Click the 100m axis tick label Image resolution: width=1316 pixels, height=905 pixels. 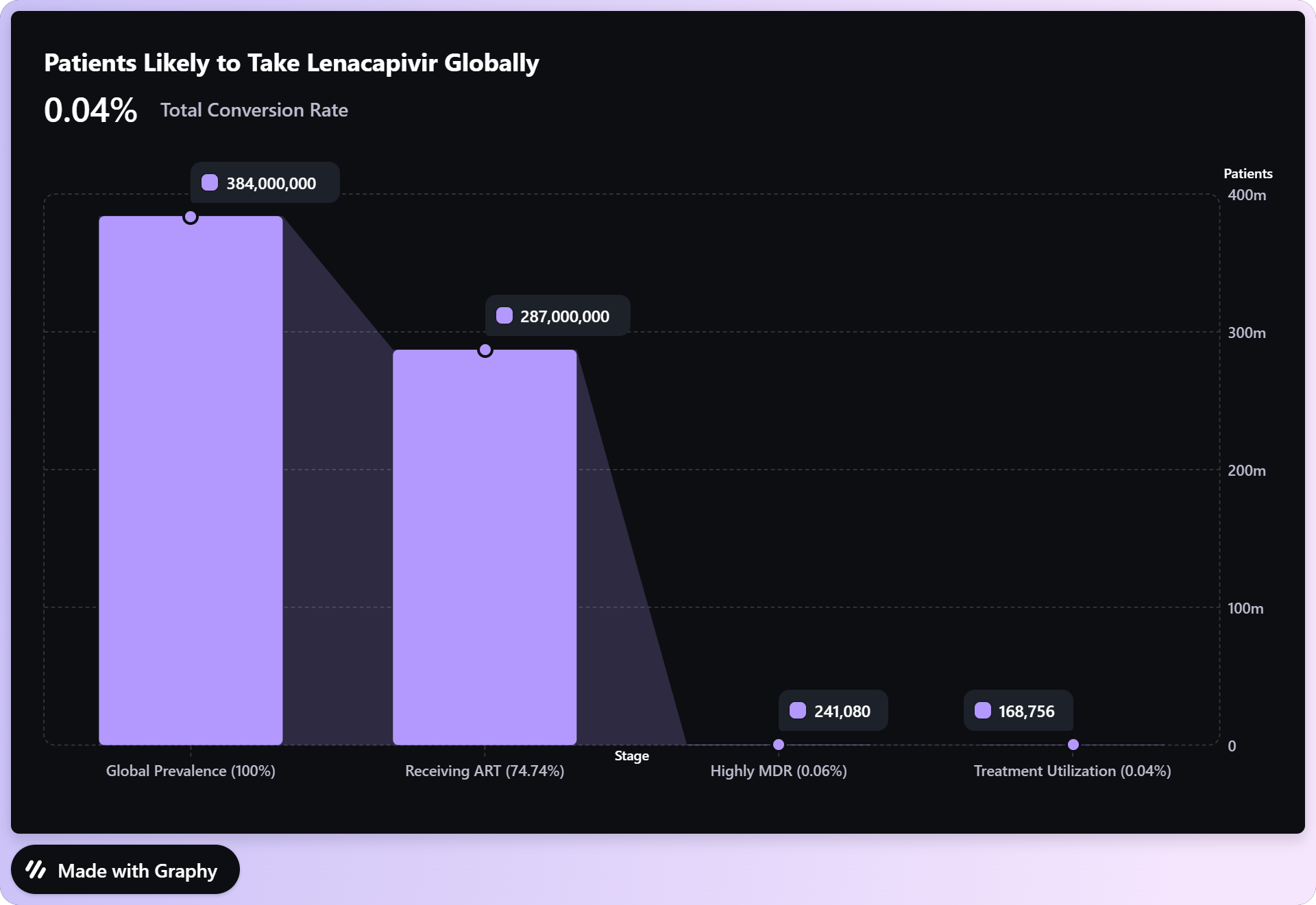pos(1245,608)
